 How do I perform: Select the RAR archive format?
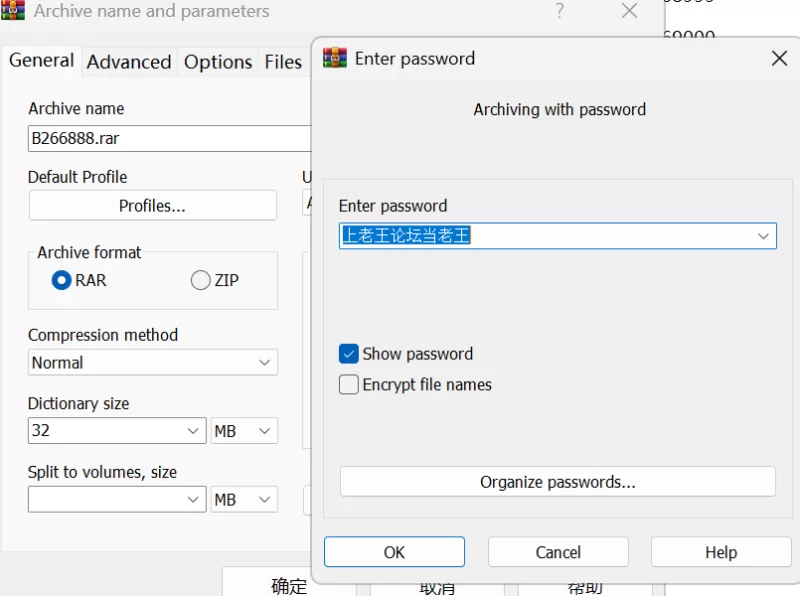coord(61,280)
